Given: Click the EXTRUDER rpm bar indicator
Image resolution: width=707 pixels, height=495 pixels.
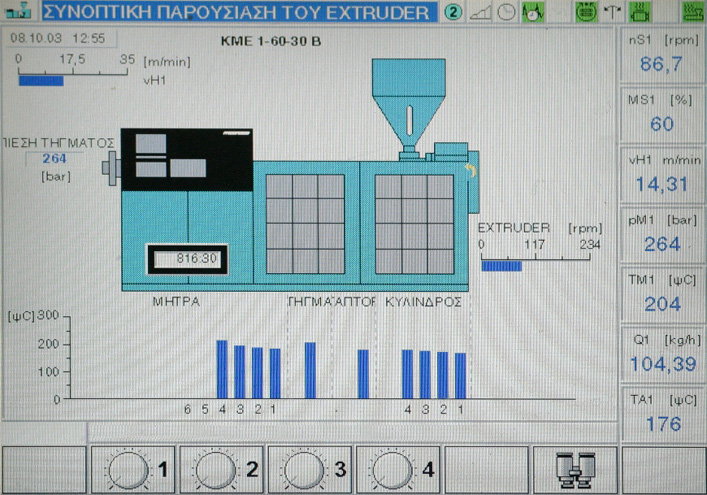Looking at the screenshot, I should pos(501,265).
